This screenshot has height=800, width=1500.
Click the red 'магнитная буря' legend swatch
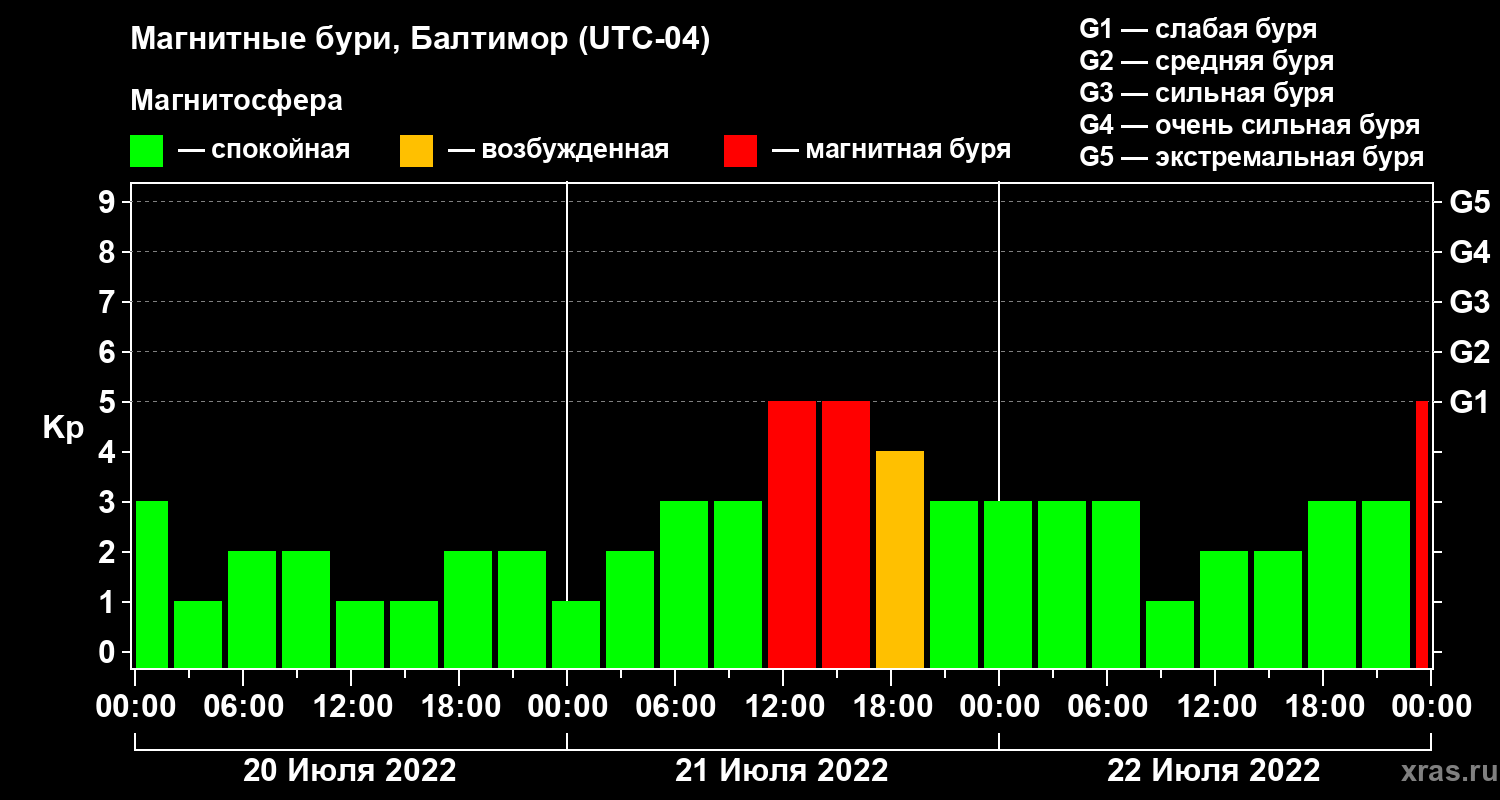pos(740,151)
